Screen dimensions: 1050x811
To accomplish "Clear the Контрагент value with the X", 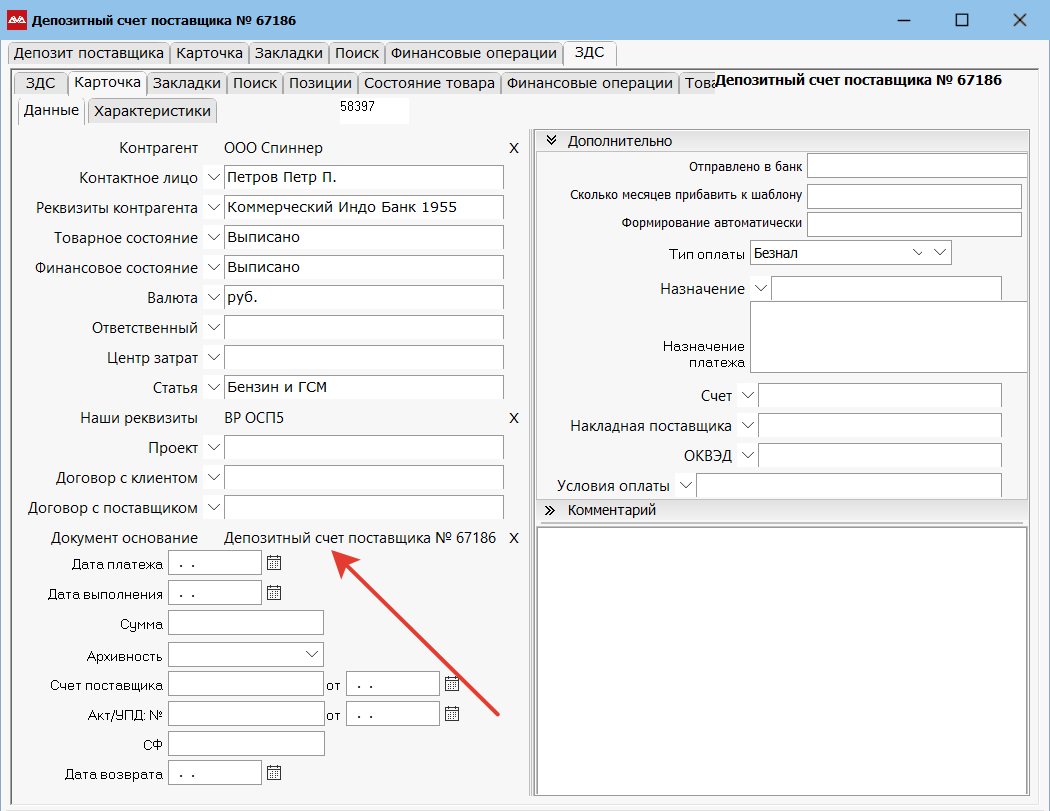I will (514, 148).
